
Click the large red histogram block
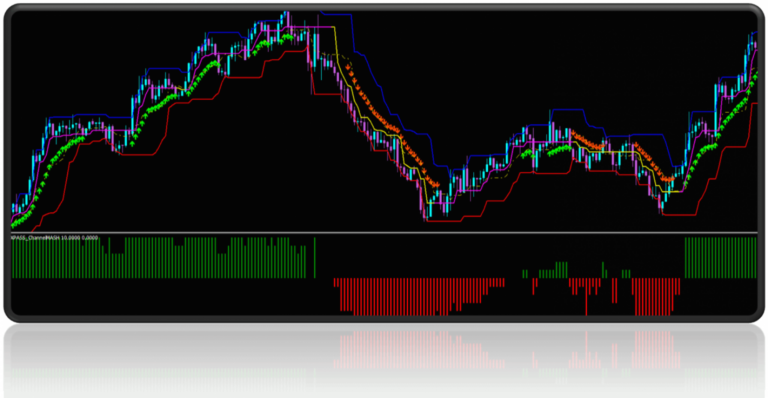click(419, 296)
